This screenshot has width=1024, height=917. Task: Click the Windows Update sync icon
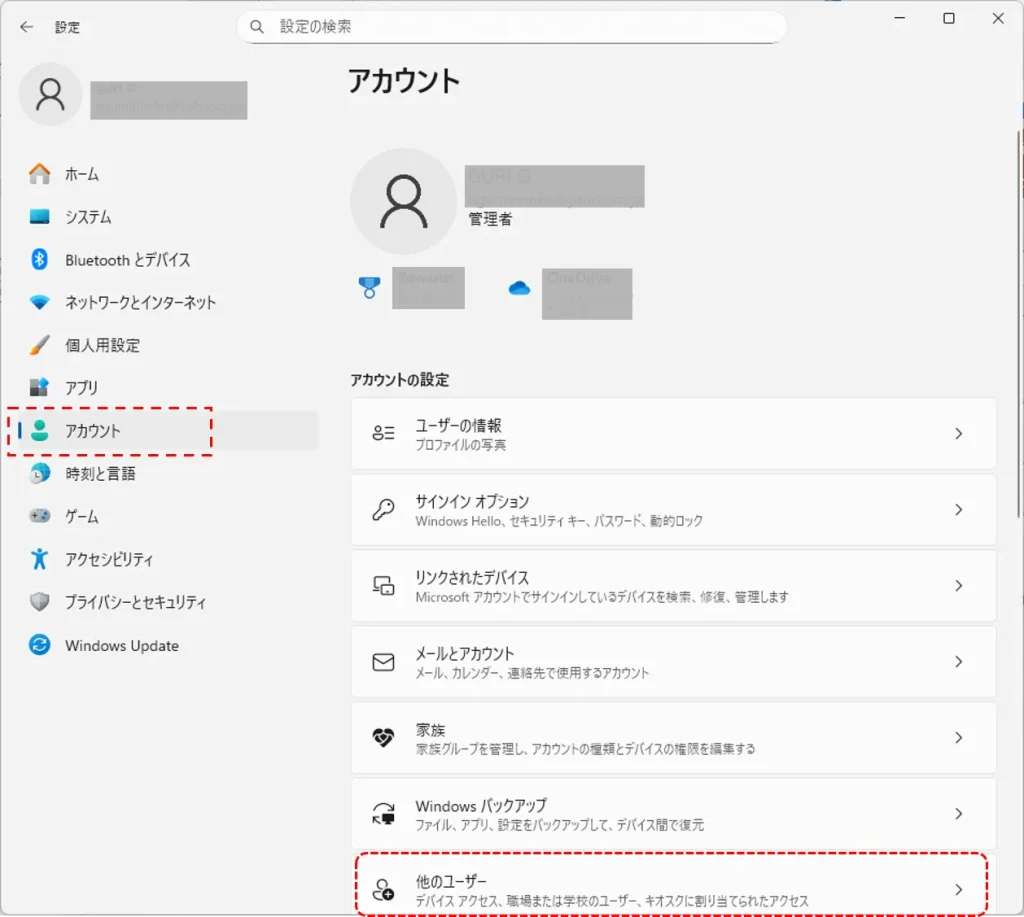[x=40, y=645]
